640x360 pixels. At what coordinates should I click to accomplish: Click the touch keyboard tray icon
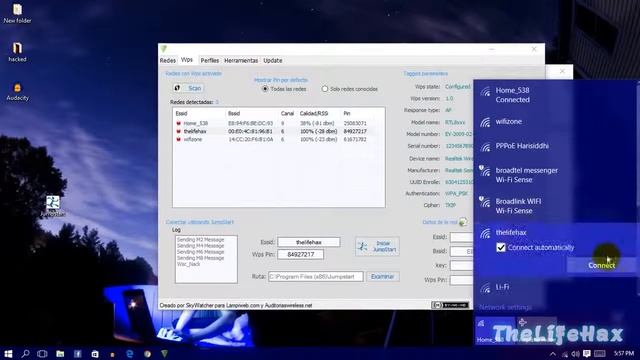pos(600,354)
